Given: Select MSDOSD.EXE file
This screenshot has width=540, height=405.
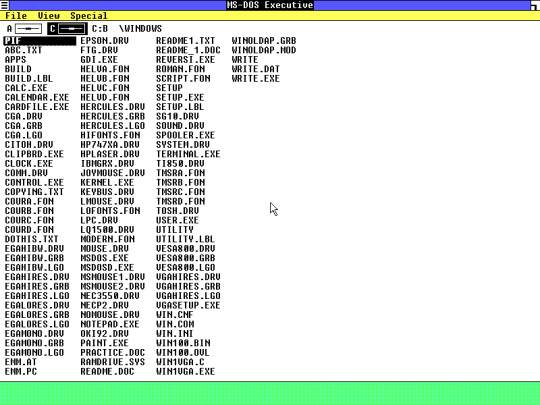Looking at the screenshot, I should point(107,268).
